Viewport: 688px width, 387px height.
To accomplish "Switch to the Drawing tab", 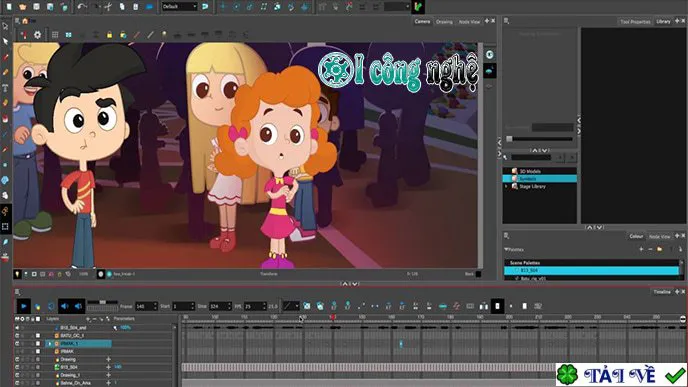I will click(x=444, y=22).
